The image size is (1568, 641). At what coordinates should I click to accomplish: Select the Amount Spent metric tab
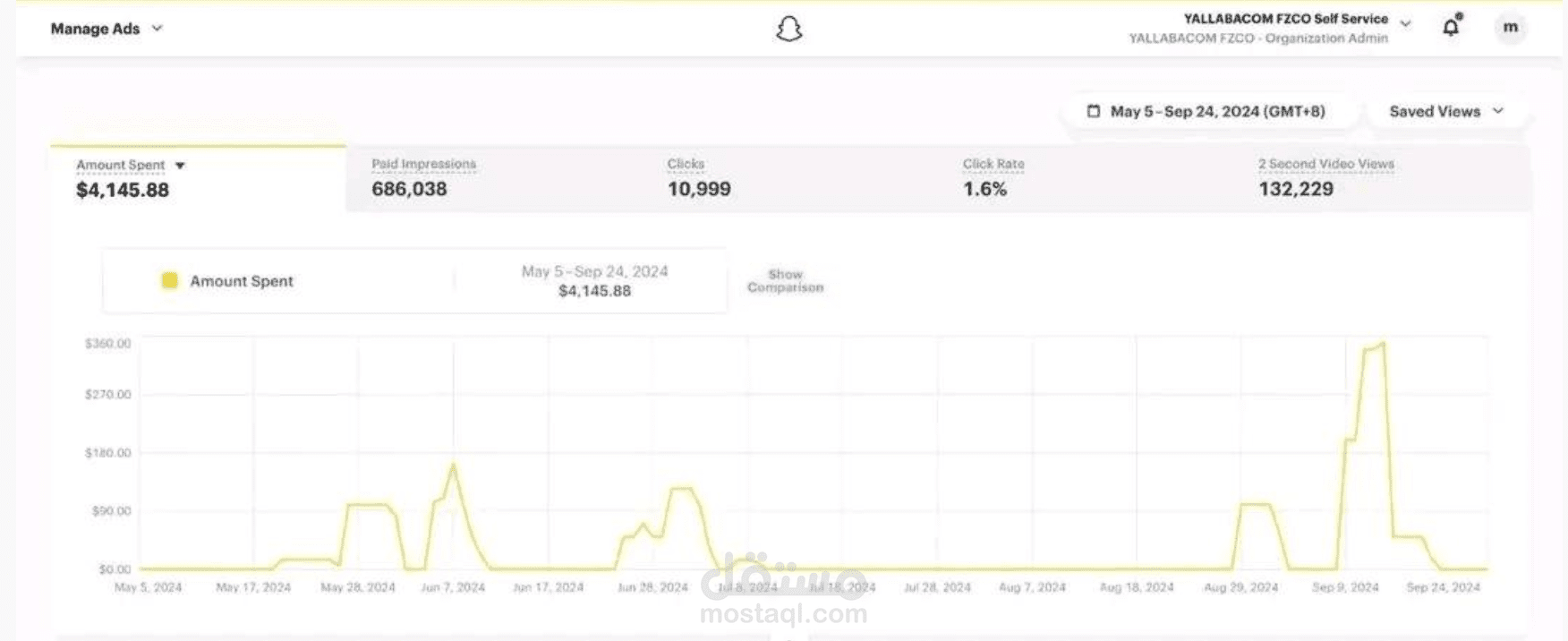[x=198, y=178]
